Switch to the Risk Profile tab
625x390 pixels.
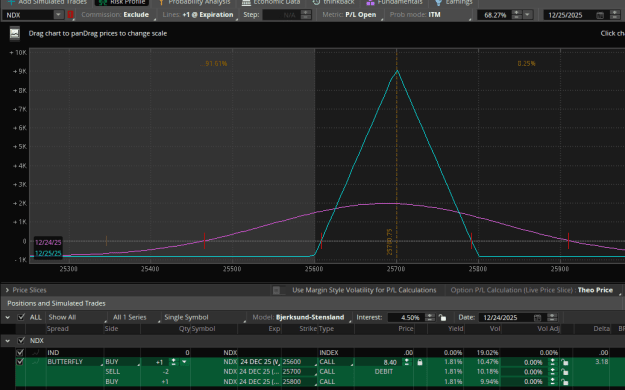tap(122, 2)
